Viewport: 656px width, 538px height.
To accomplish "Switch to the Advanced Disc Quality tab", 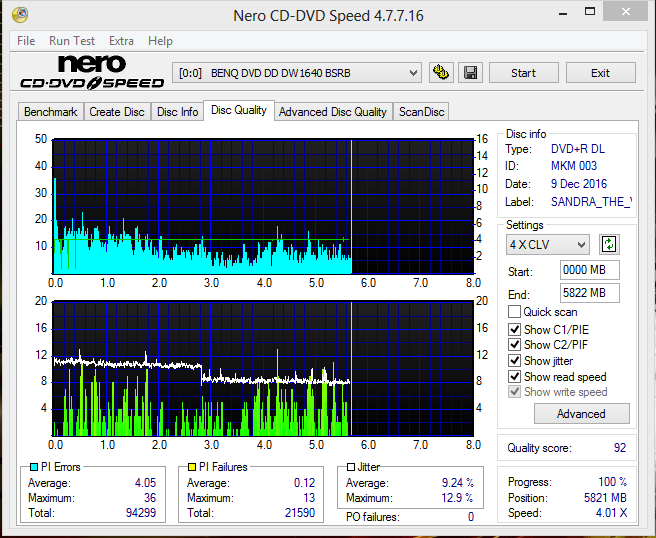I will [333, 112].
